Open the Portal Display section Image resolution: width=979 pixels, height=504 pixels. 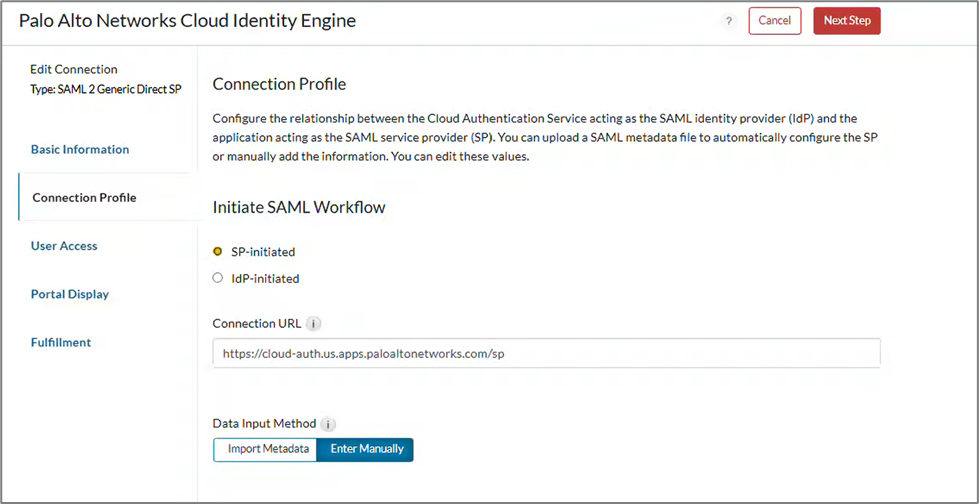click(x=70, y=294)
